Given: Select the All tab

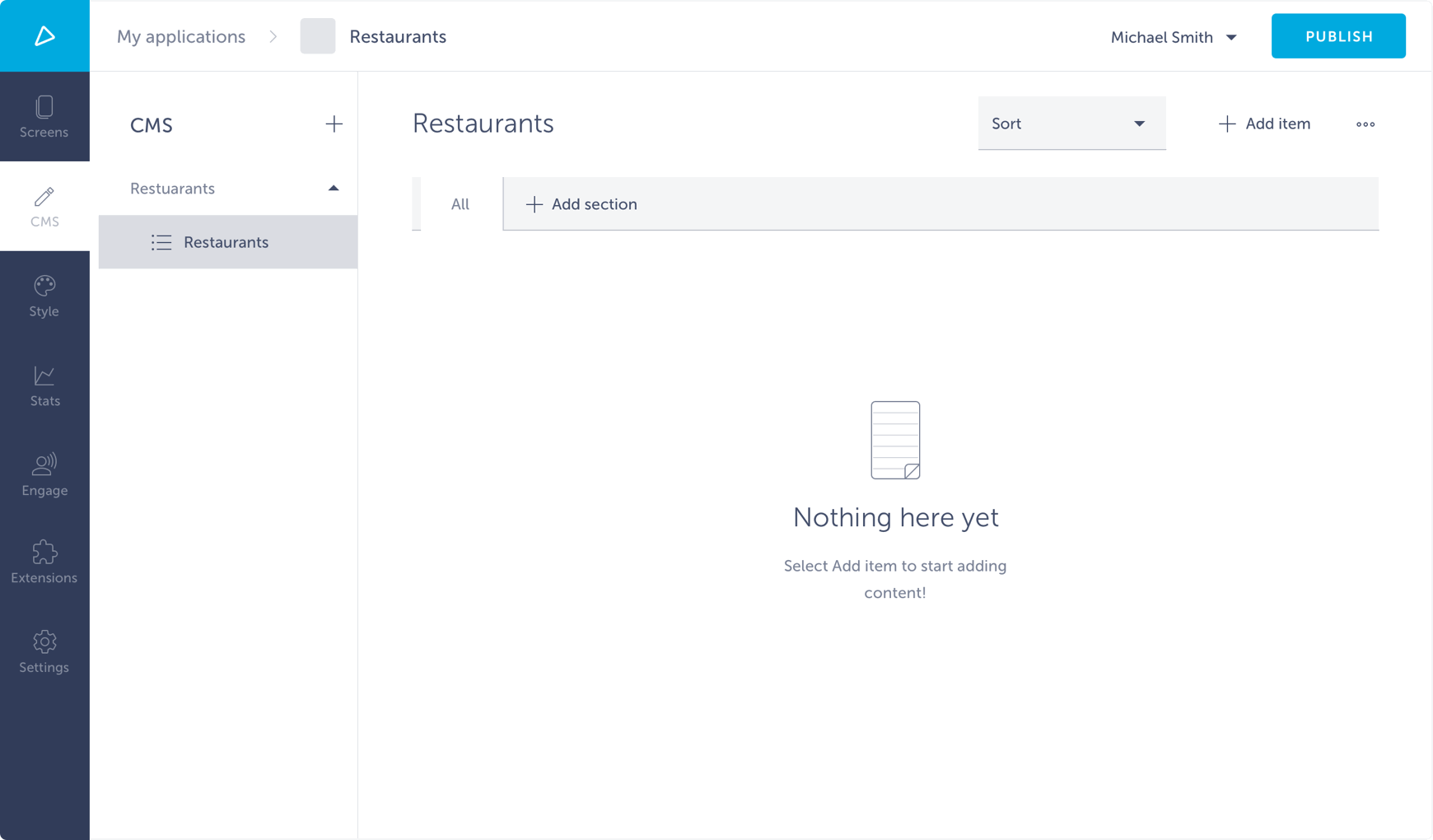Looking at the screenshot, I should (x=460, y=204).
